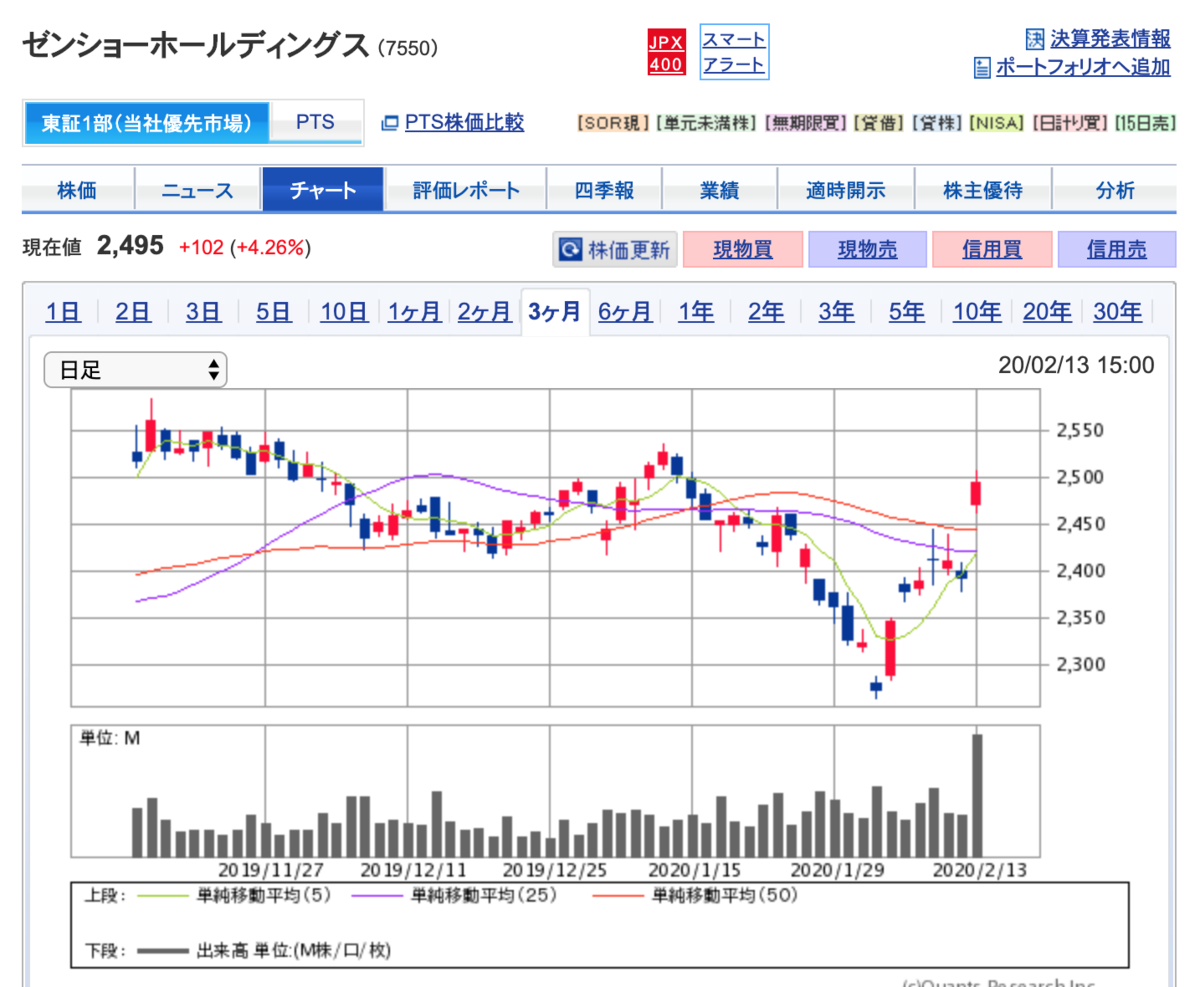Set chart period to 2ヶ月

point(485,312)
